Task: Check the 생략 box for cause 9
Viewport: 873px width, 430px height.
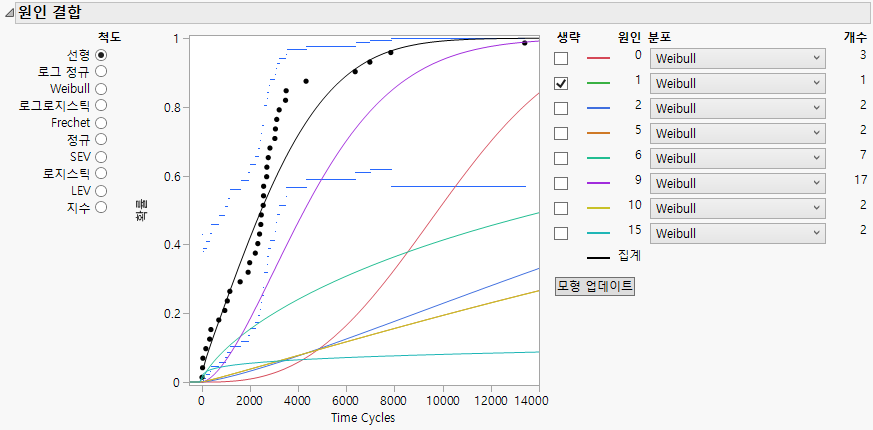Action: [x=561, y=183]
